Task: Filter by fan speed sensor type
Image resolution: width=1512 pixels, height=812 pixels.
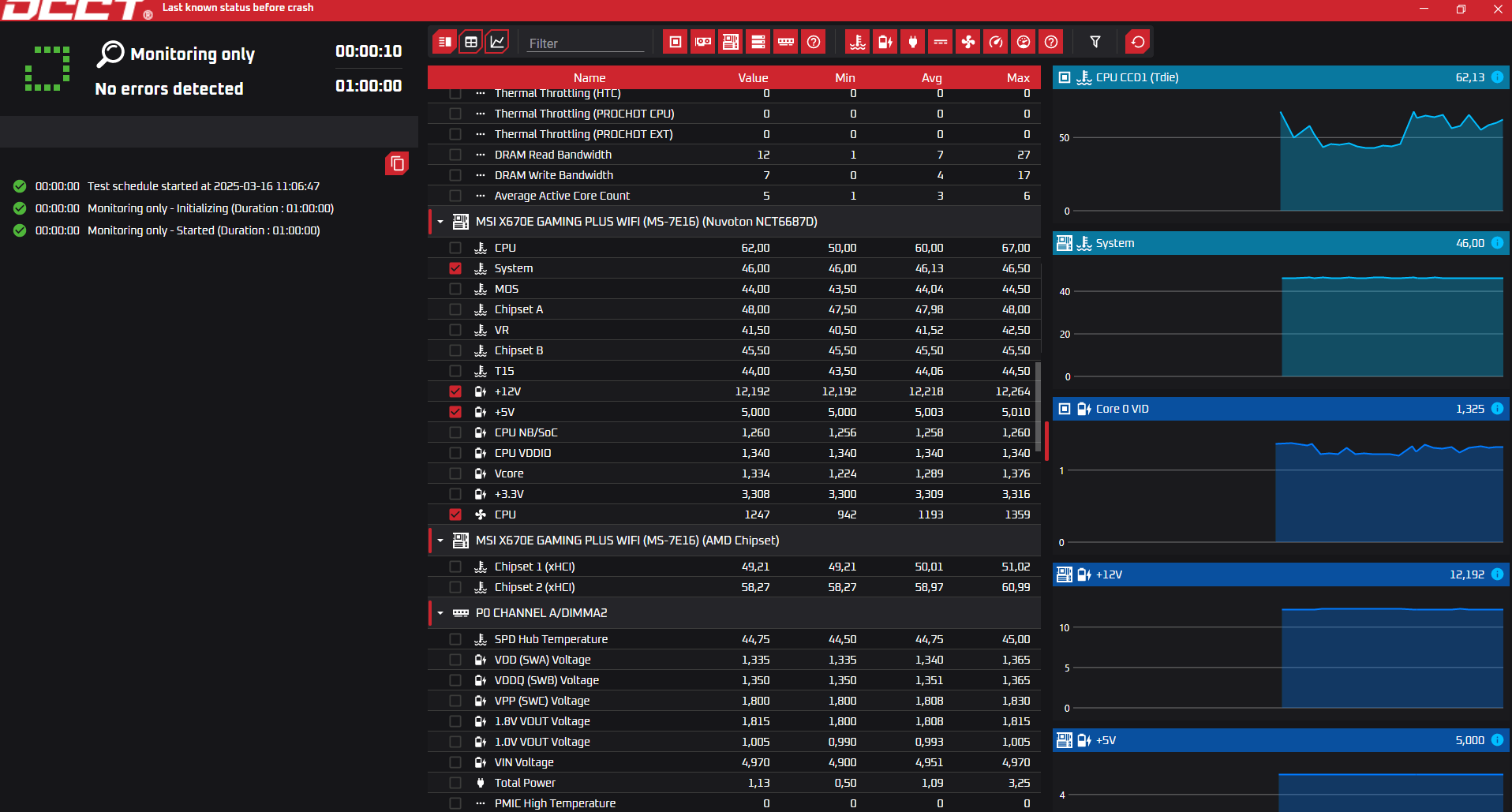Action: (968, 42)
